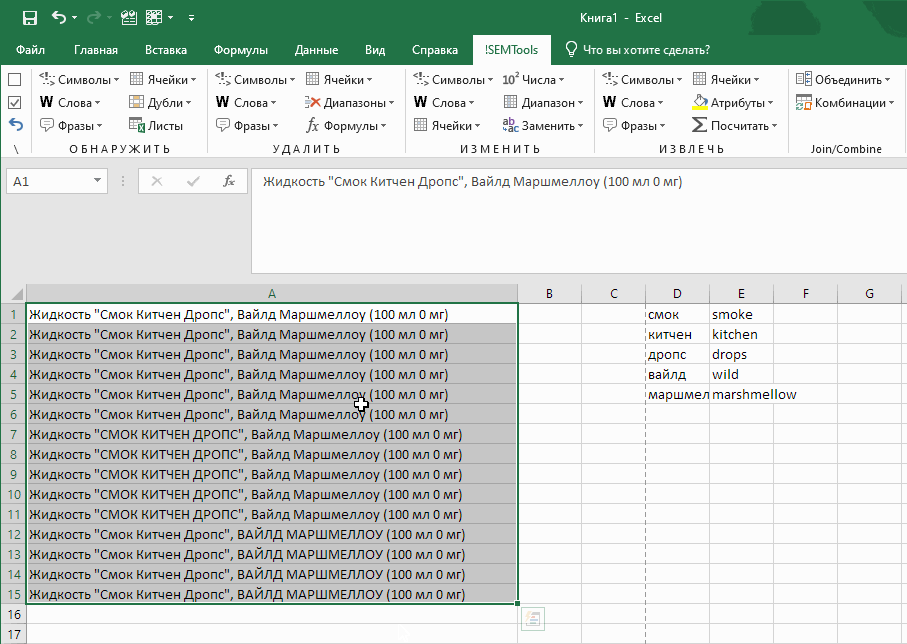Open the undo history dropdown arrow
This screenshot has height=644, width=907.
coord(74,18)
